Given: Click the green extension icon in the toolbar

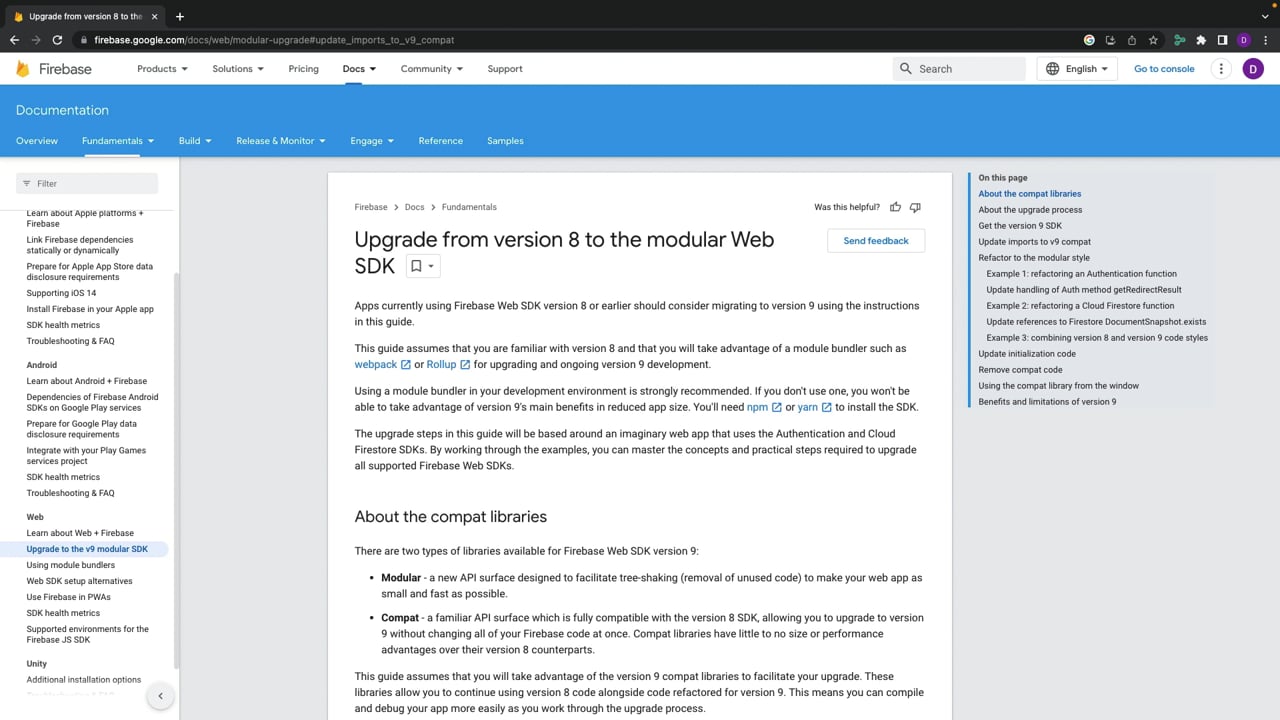Looking at the screenshot, I should [1180, 40].
